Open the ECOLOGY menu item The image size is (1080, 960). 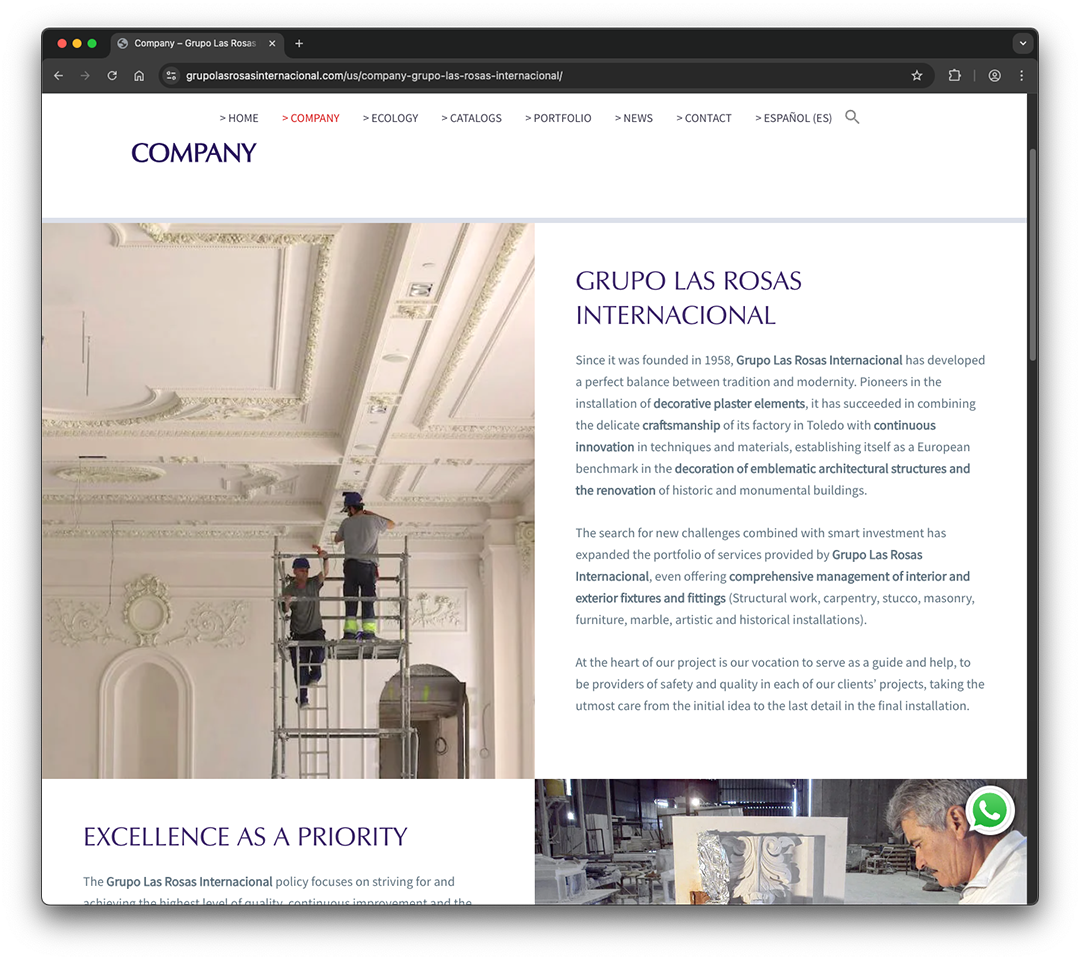pos(391,118)
